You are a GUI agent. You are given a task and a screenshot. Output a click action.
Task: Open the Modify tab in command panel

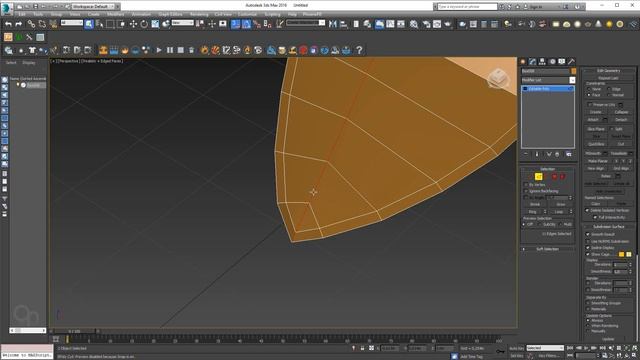click(x=533, y=62)
